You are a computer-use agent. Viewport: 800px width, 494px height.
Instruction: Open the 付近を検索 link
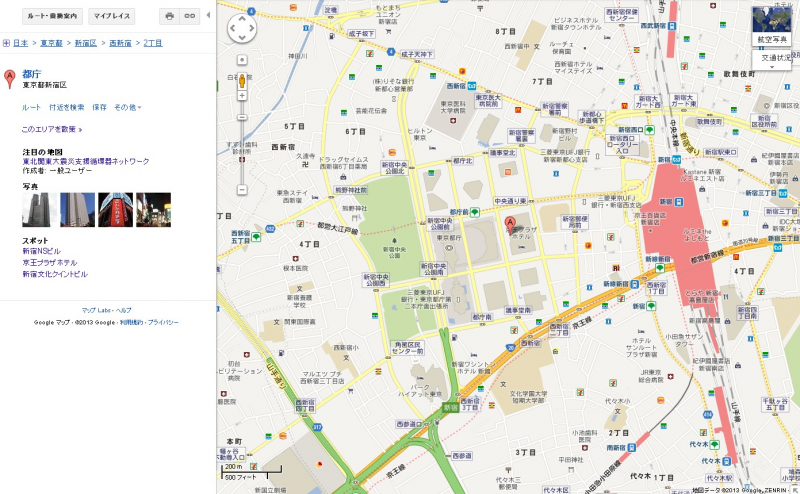click(67, 107)
